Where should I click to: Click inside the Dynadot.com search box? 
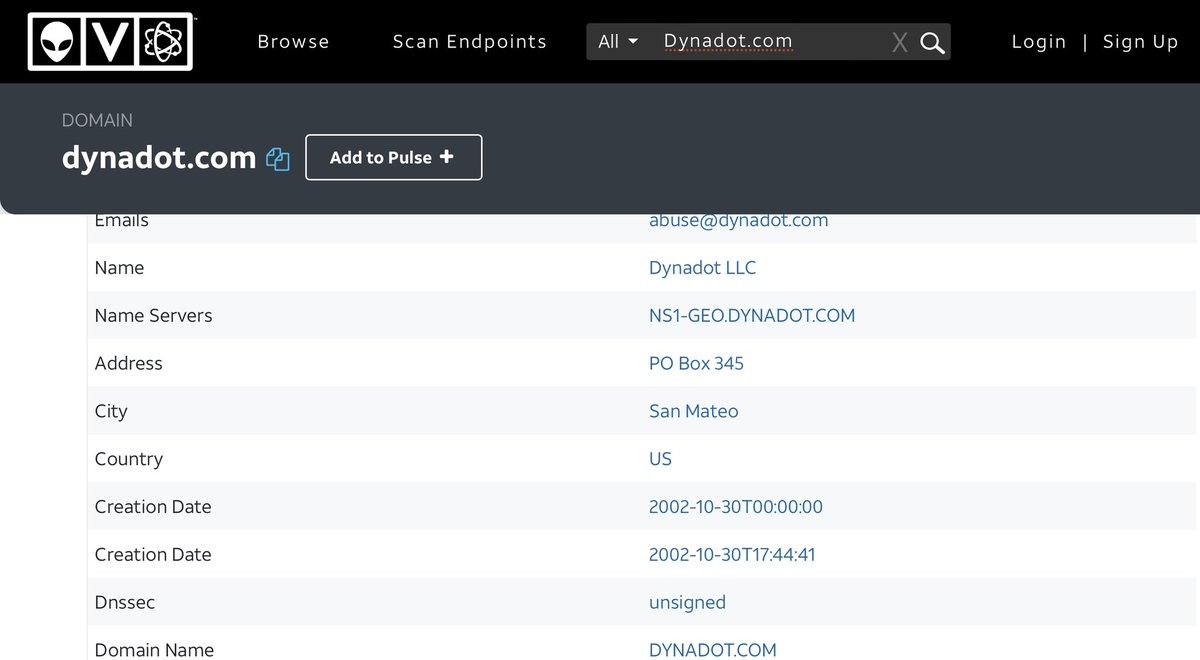[x=770, y=42]
